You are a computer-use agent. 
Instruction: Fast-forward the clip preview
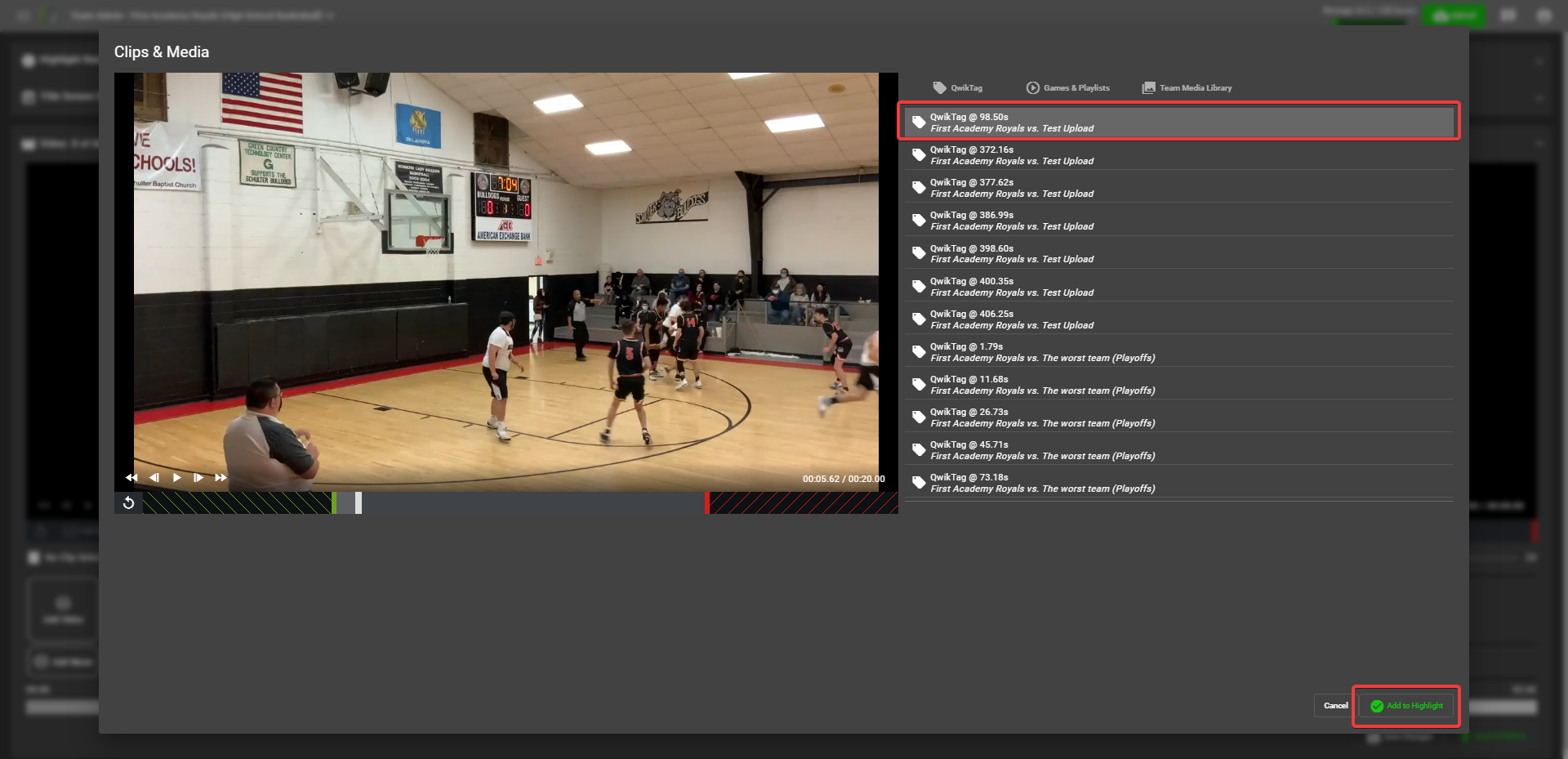[x=220, y=477]
